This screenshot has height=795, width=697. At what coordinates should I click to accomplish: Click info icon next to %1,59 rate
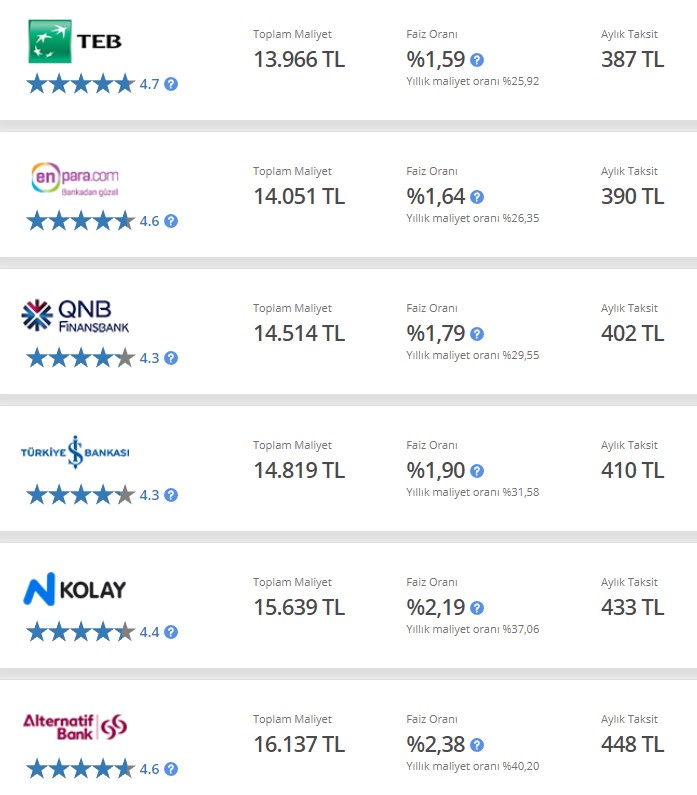point(477,60)
